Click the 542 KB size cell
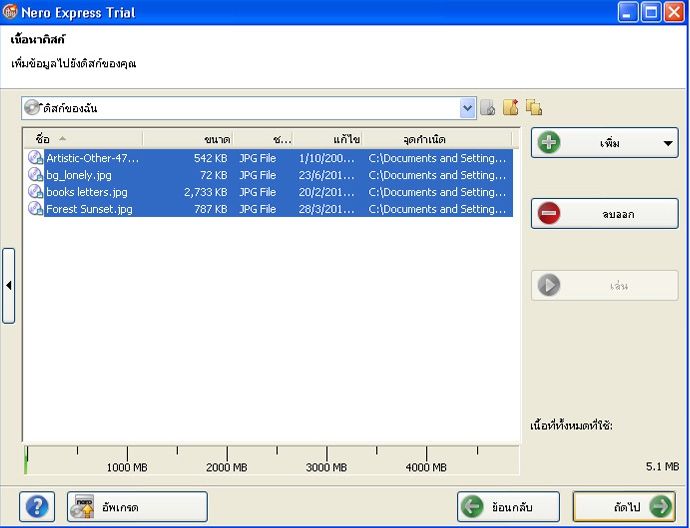The height and width of the screenshot is (528, 690). click(211, 158)
